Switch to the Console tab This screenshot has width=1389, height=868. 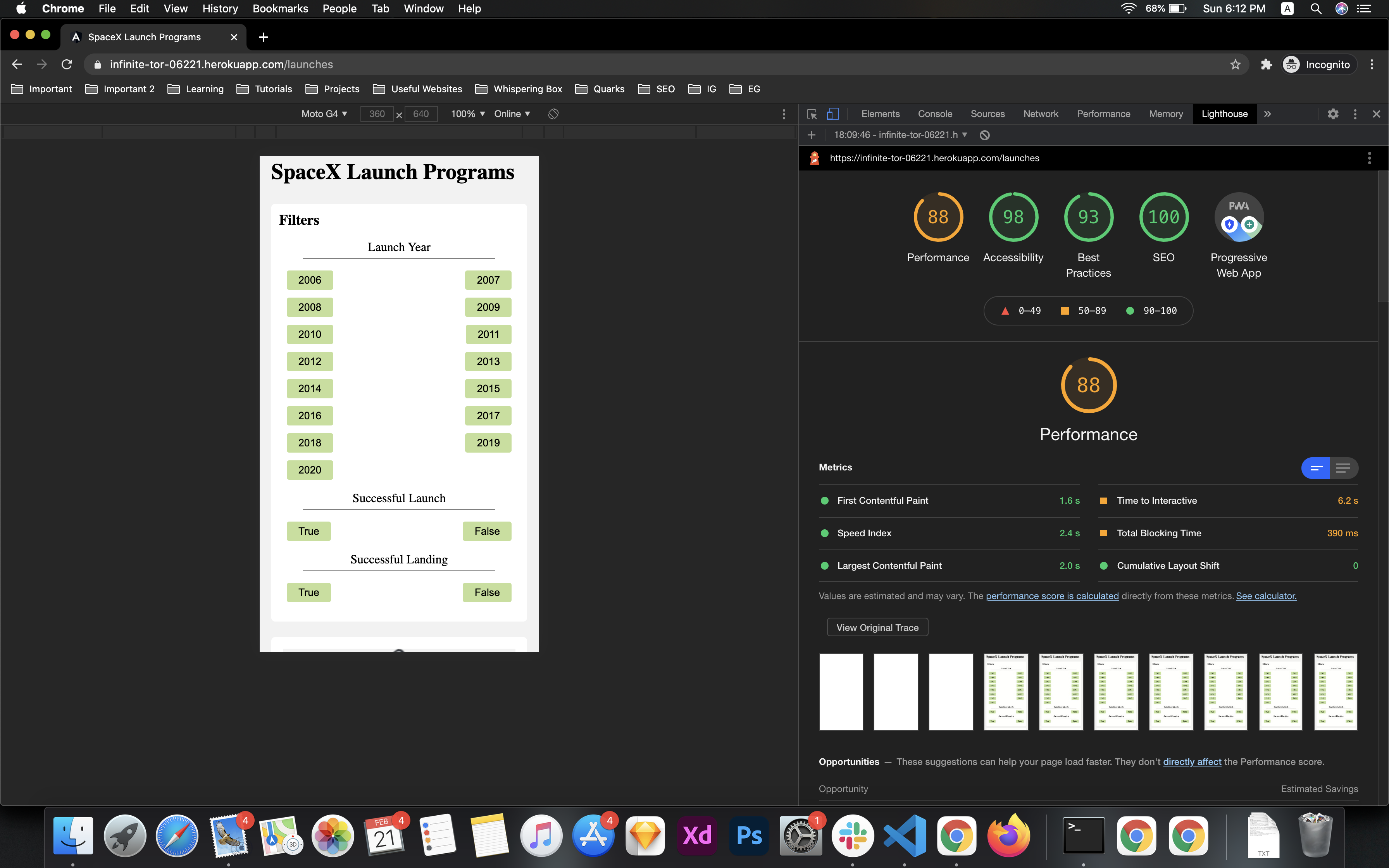click(x=934, y=114)
